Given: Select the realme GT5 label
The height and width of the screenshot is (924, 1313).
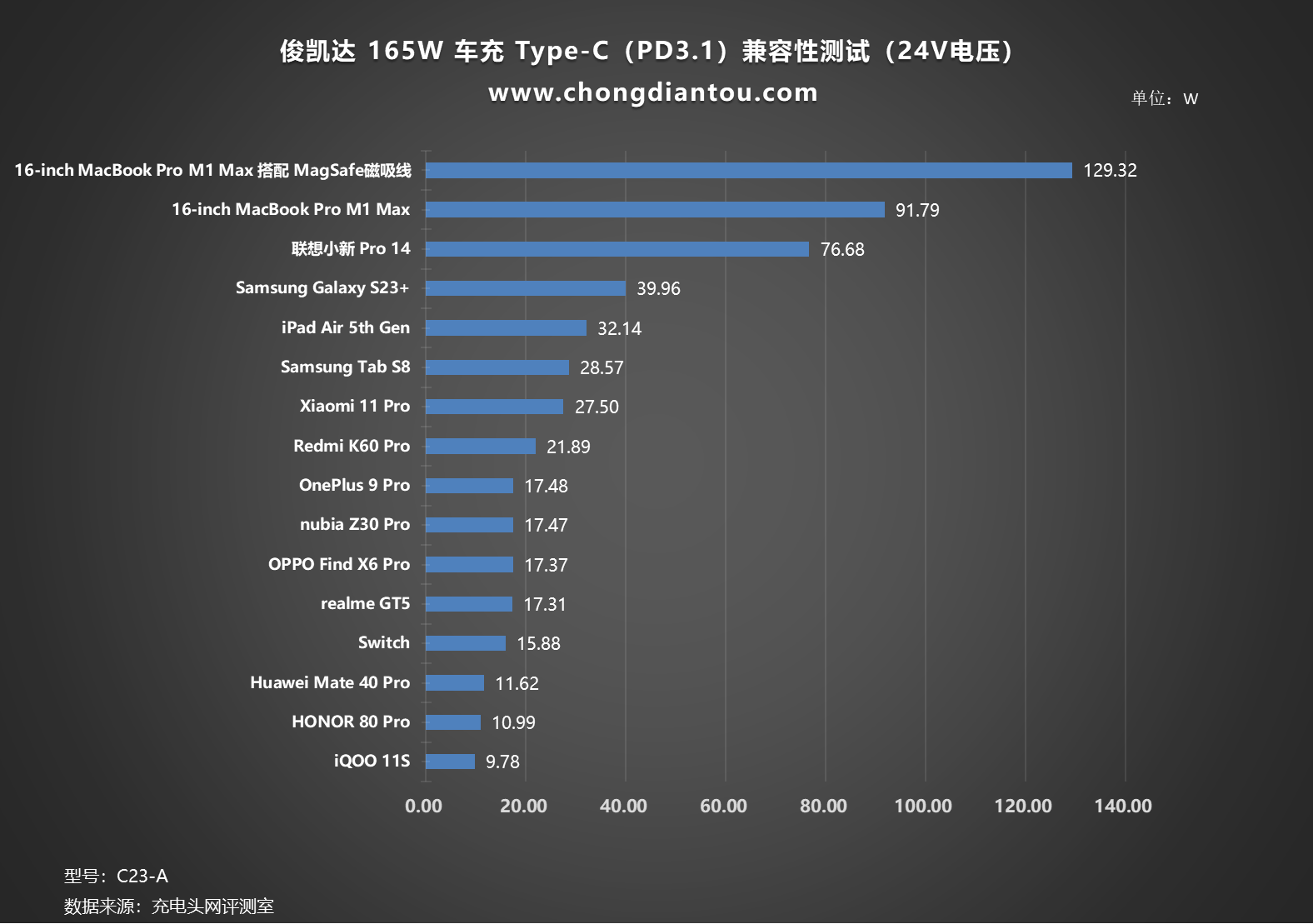Looking at the screenshot, I should pyautogui.click(x=365, y=604).
